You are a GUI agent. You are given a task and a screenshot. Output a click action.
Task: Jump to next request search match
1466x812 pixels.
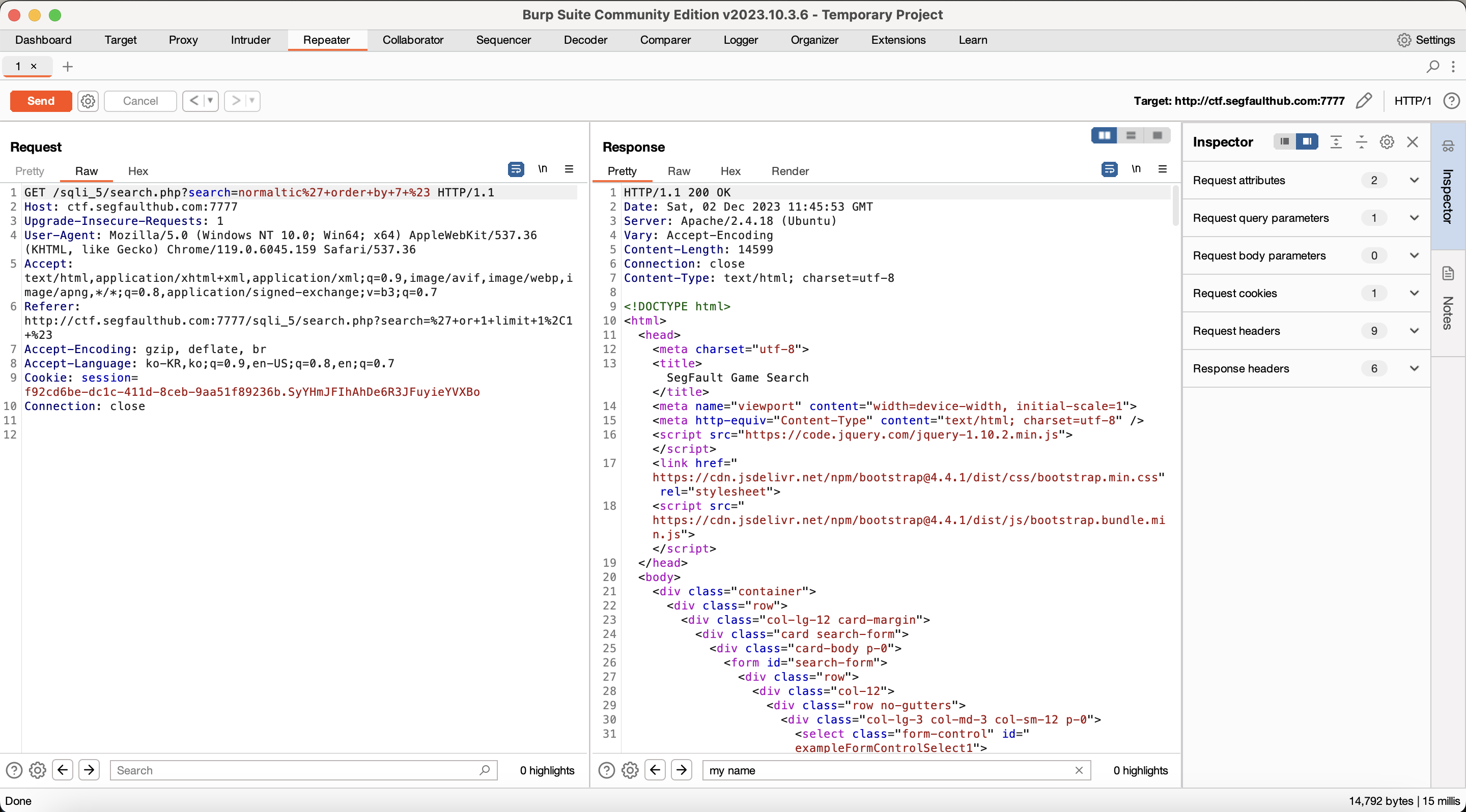pyautogui.click(x=89, y=770)
